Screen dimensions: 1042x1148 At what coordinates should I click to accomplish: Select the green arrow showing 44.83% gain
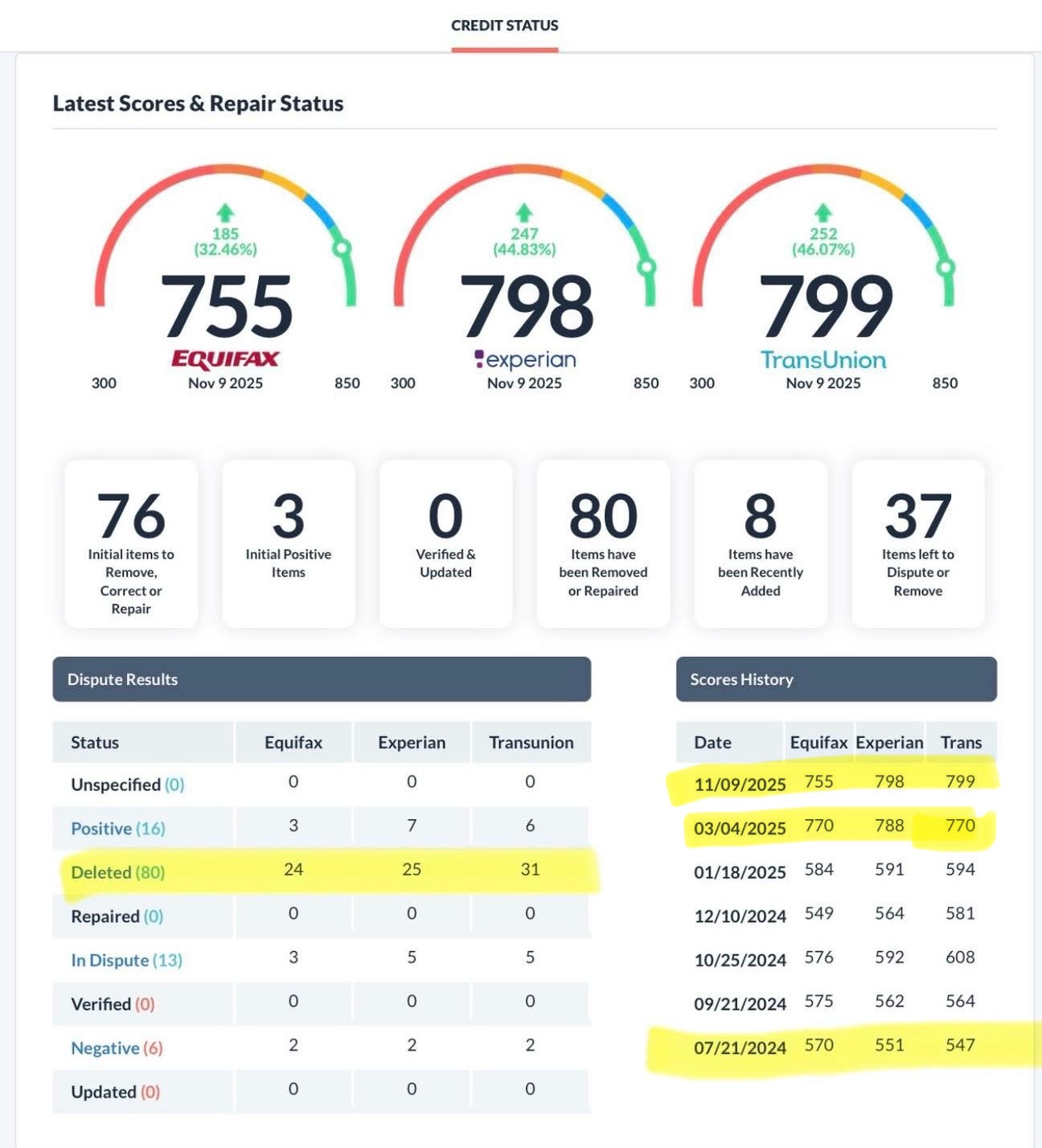pos(523,213)
